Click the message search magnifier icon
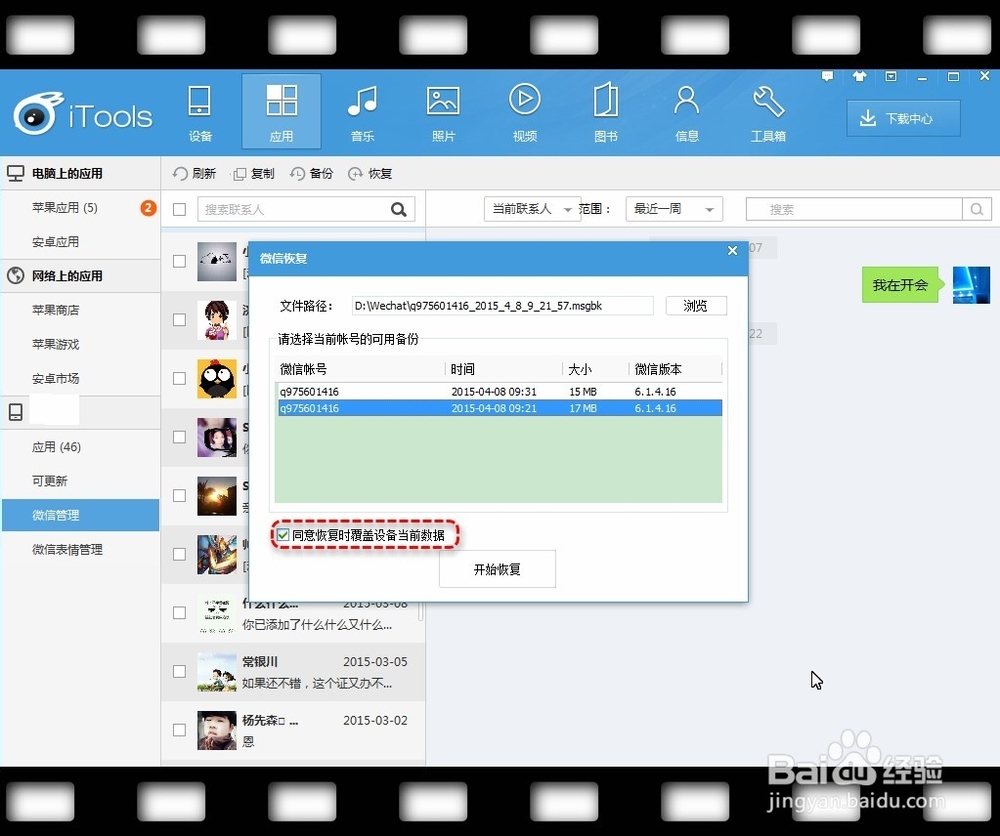 point(977,209)
